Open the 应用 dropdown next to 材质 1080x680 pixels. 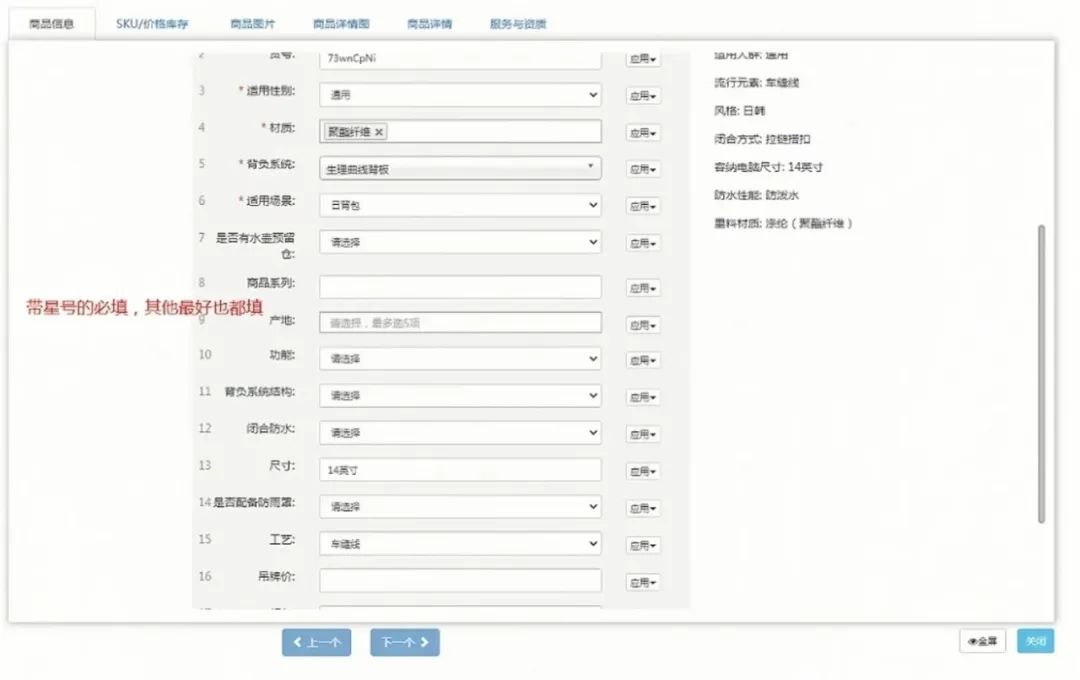[x=643, y=131]
